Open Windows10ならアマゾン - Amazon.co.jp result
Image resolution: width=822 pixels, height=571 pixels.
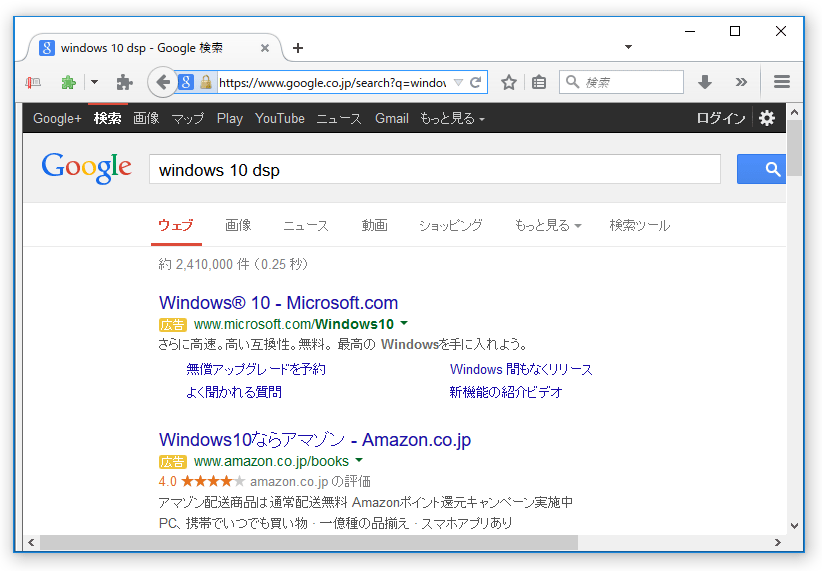pos(315,439)
